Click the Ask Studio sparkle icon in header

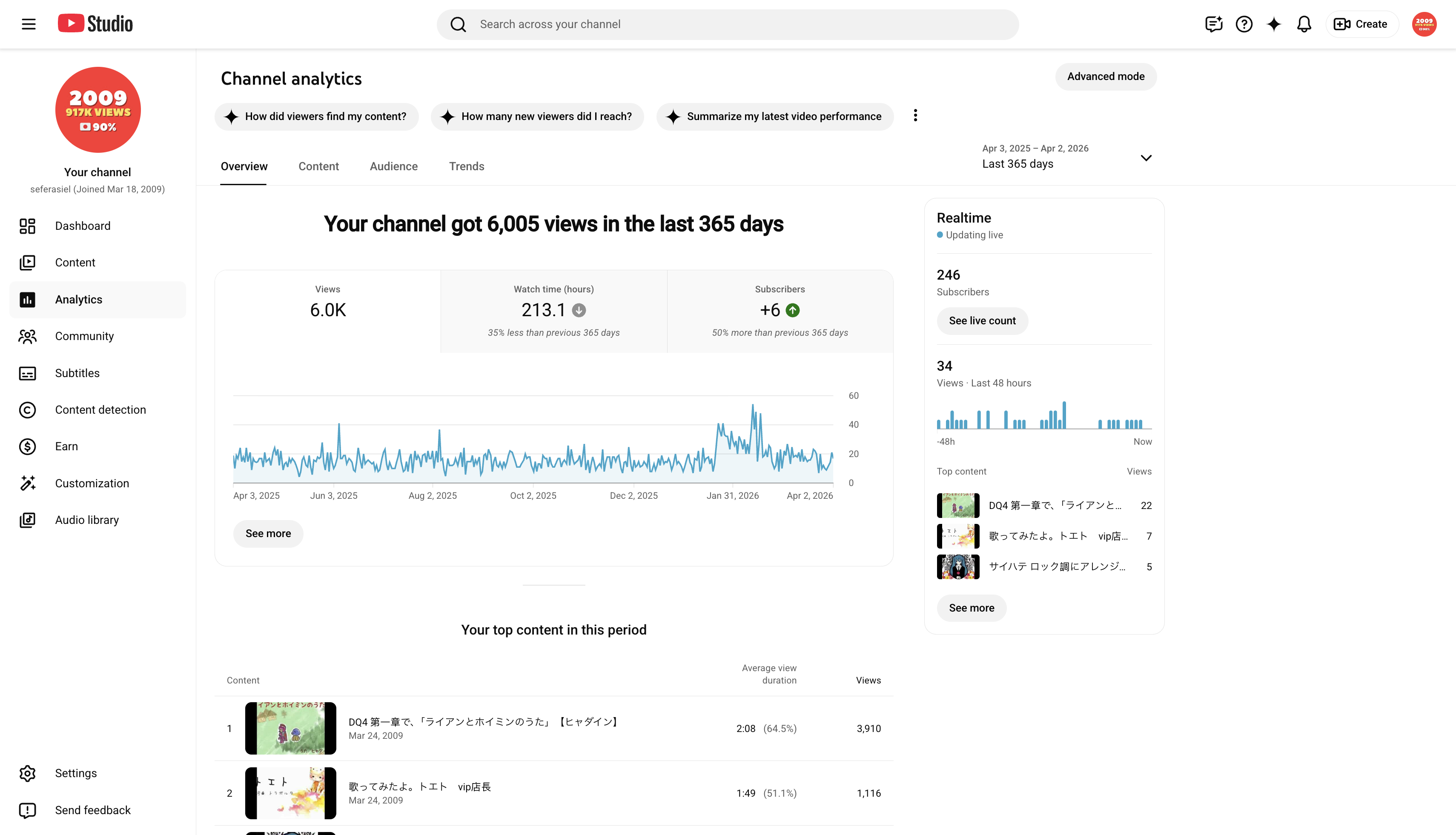click(1273, 24)
